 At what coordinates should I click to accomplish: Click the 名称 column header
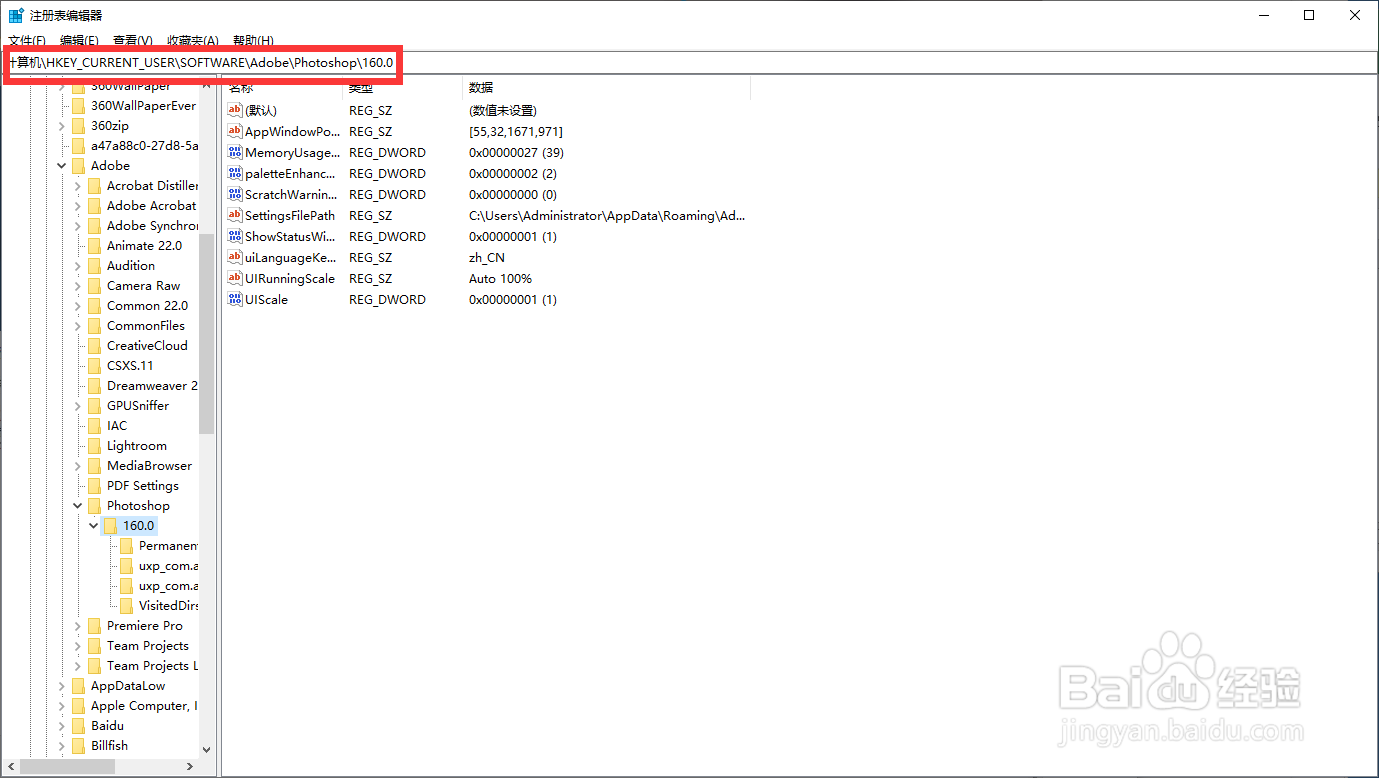tap(282, 88)
